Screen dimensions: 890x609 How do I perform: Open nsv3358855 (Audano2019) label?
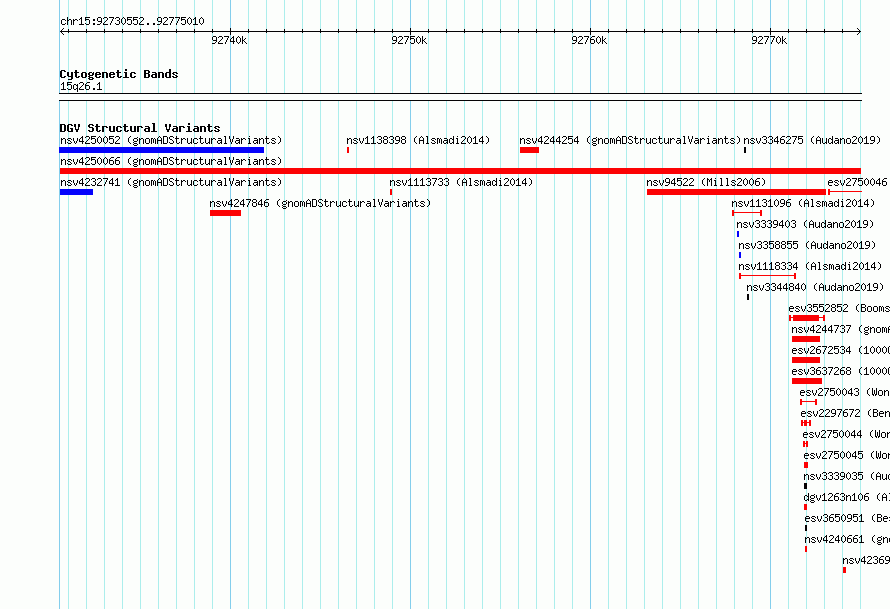click(807, 245)
